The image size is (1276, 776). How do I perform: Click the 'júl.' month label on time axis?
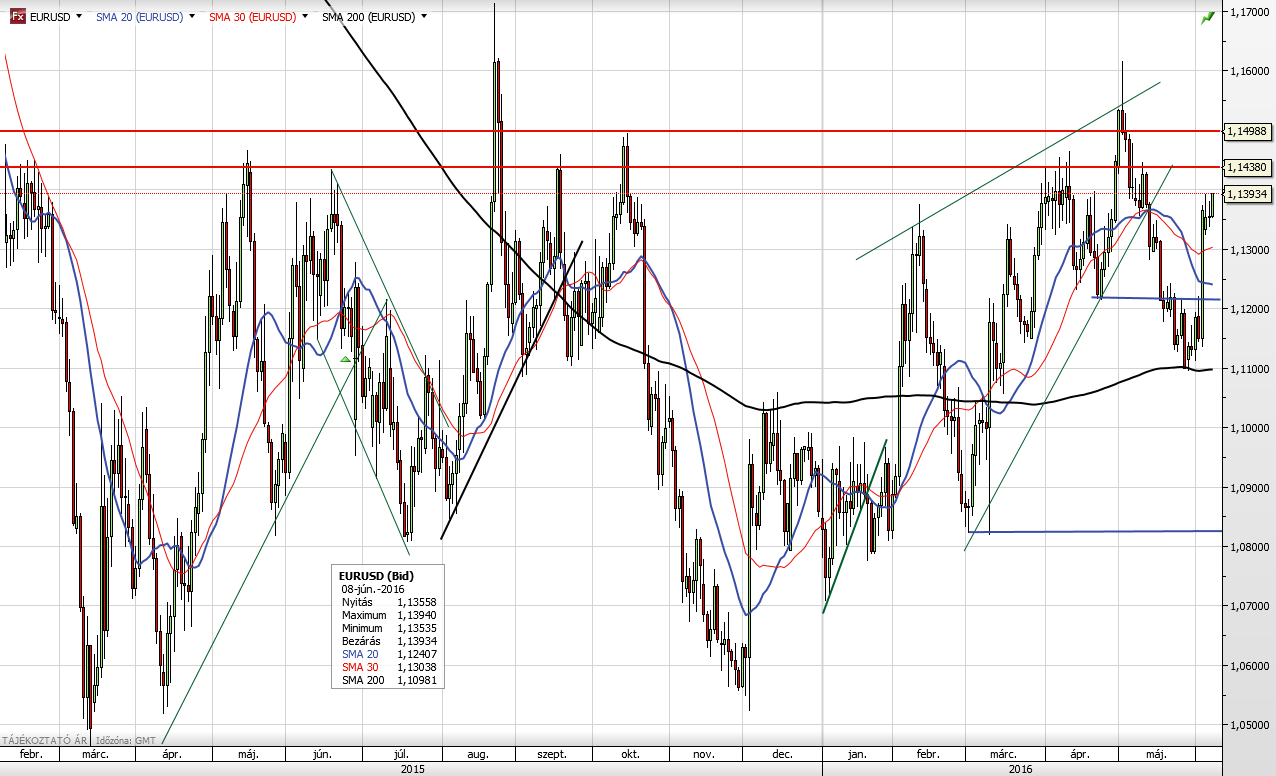(403, 754)
